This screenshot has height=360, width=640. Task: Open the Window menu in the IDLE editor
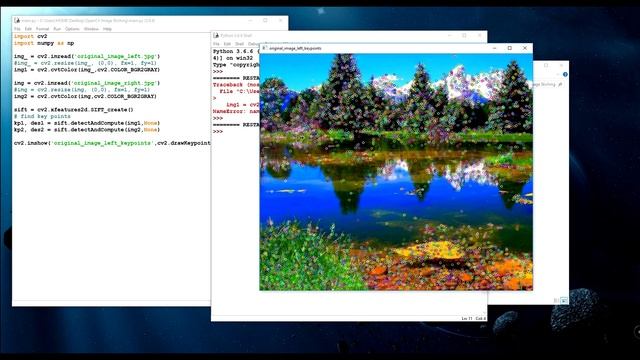point(91,29)
